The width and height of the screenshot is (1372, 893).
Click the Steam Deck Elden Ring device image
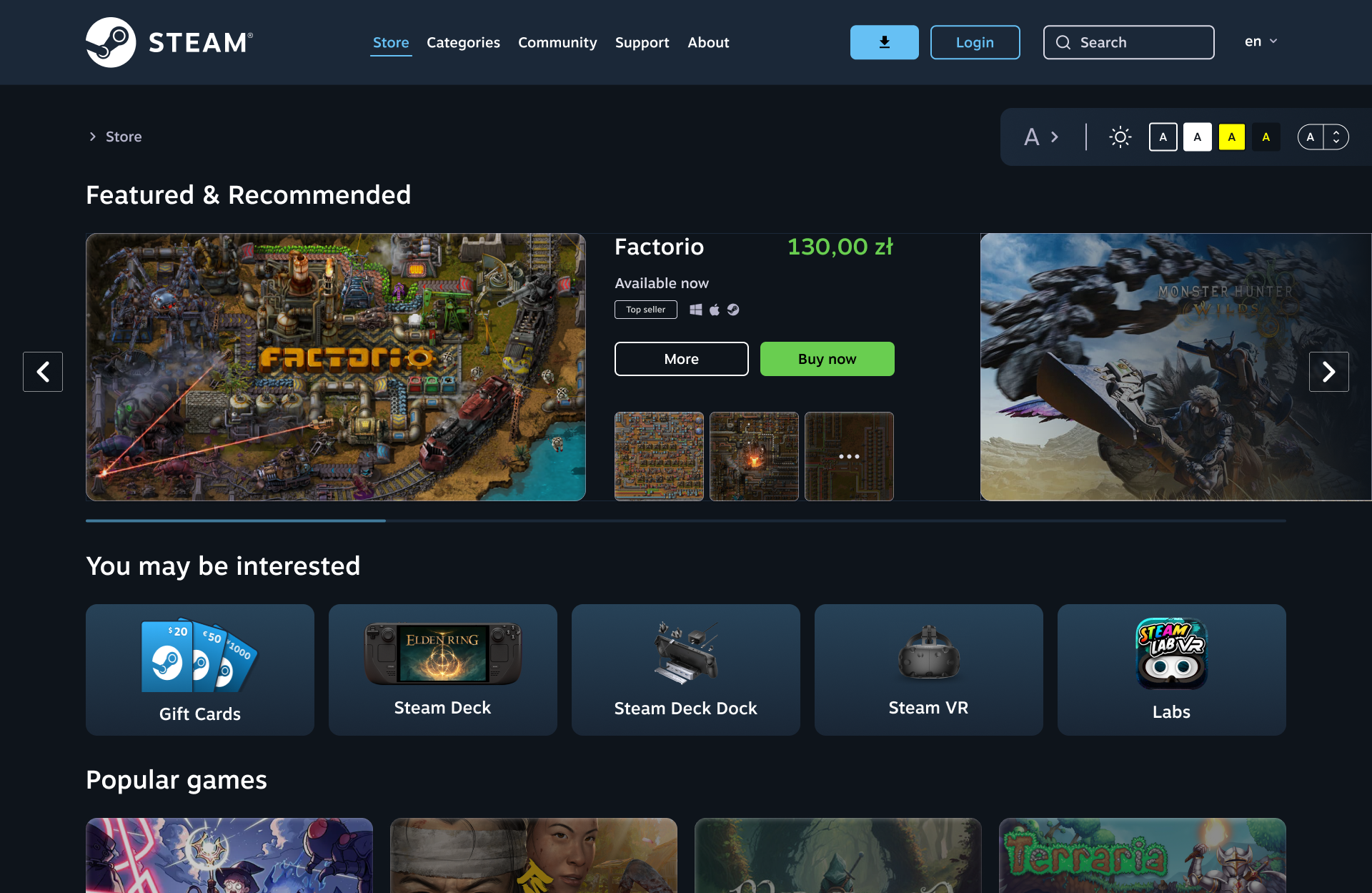pyautogui.click(x=443, y=653)
